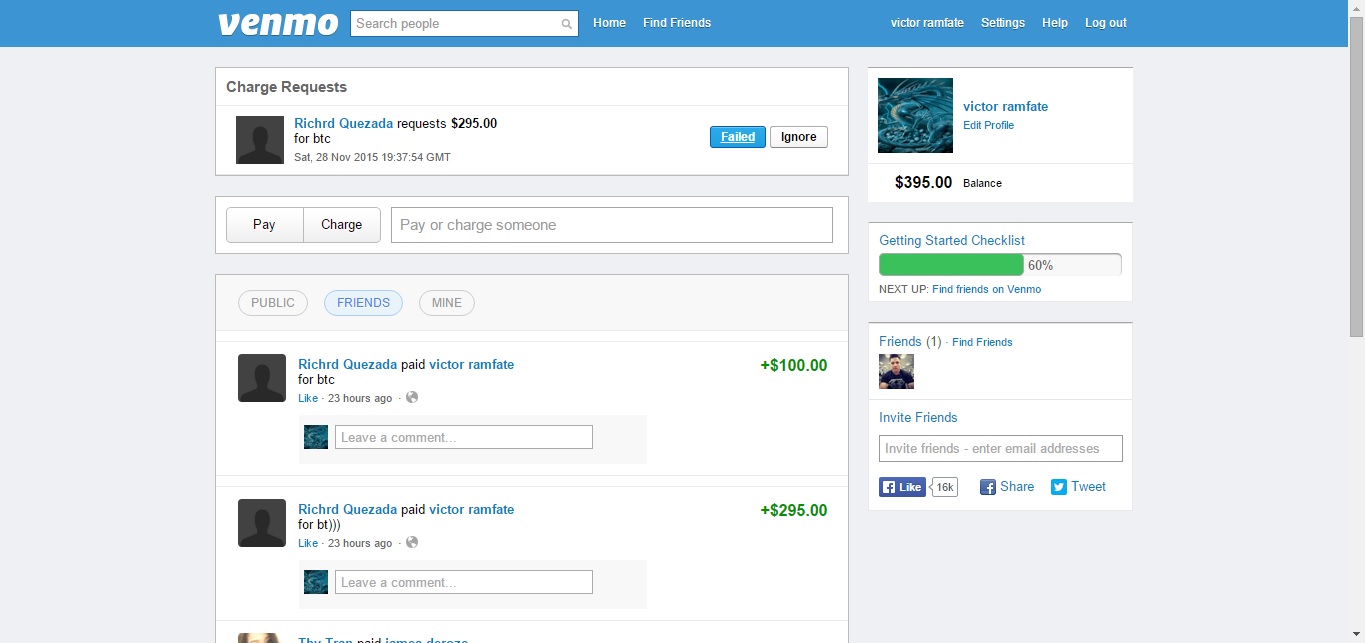Open Richrd Quezada in the +$295.00 payment
This screenshot has height=643, width=1365.
pos(348,509)
